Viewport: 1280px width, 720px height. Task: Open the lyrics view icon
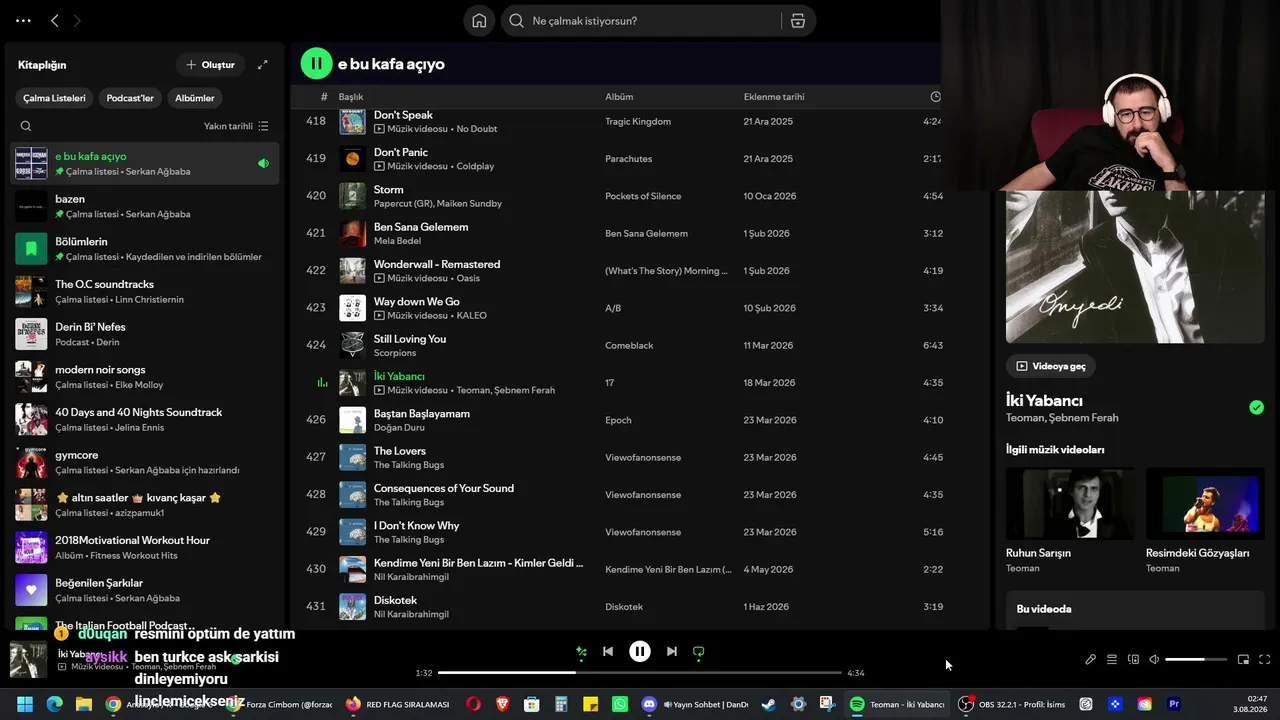point(1090,660)
